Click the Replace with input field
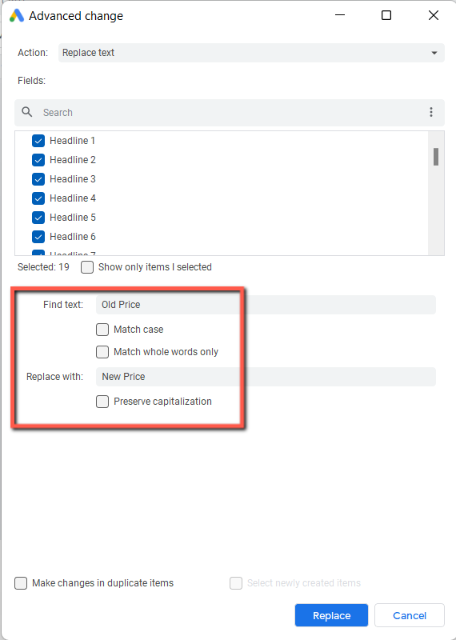This screenshot has width=456, height=640. coord(266,377)
